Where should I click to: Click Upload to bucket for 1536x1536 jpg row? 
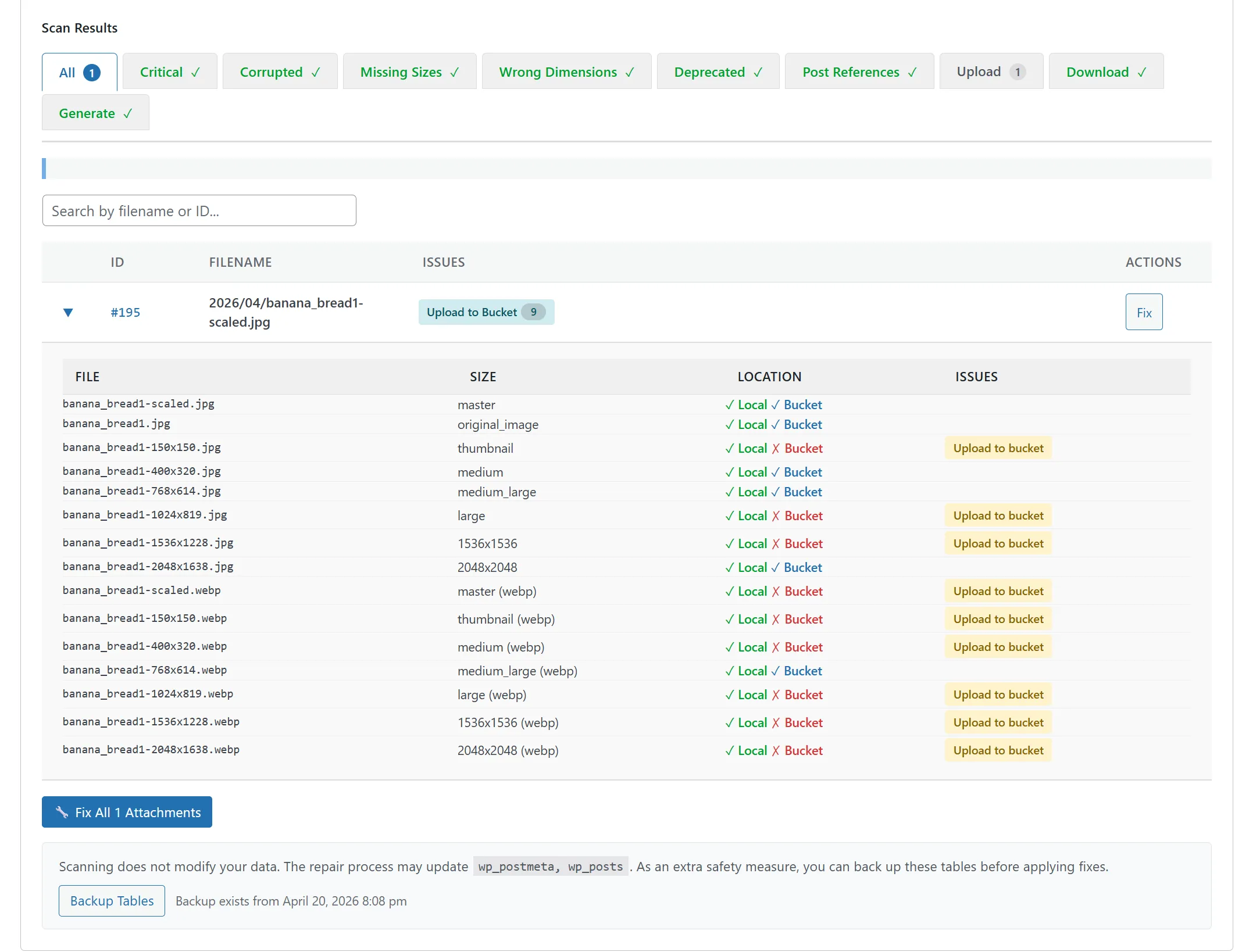tap(998, 543)
